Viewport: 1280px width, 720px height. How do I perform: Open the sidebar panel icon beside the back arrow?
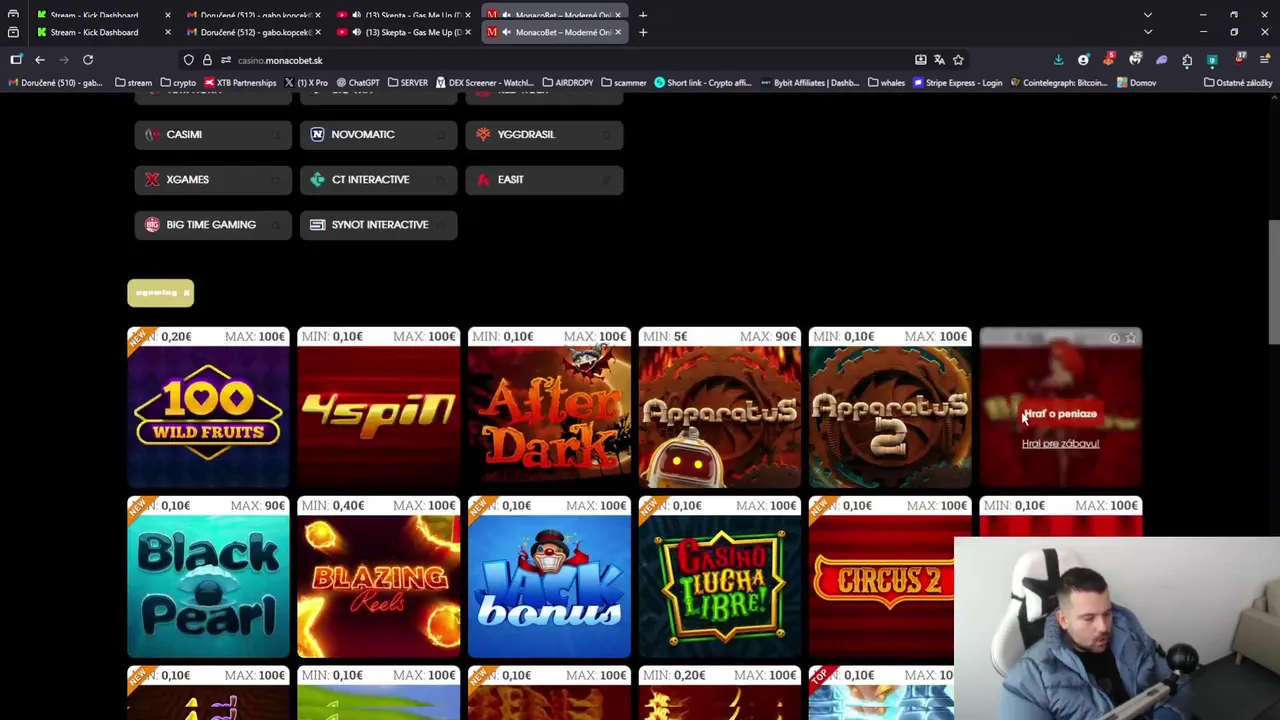coord(16,60)
